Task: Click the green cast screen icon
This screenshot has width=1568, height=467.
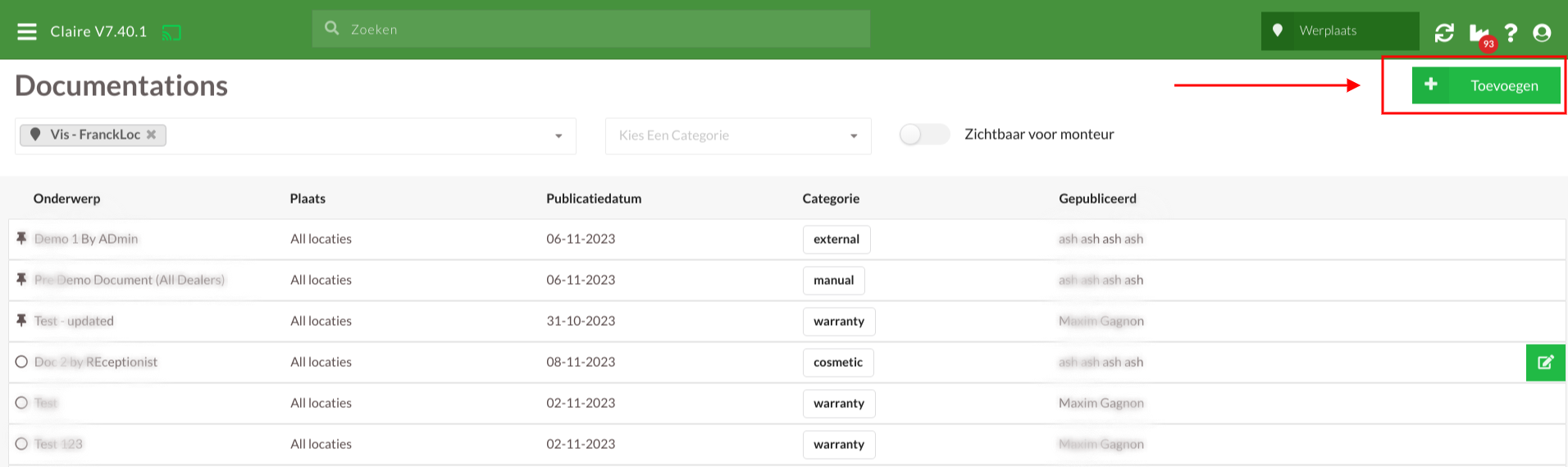Action: pos(171,33)
